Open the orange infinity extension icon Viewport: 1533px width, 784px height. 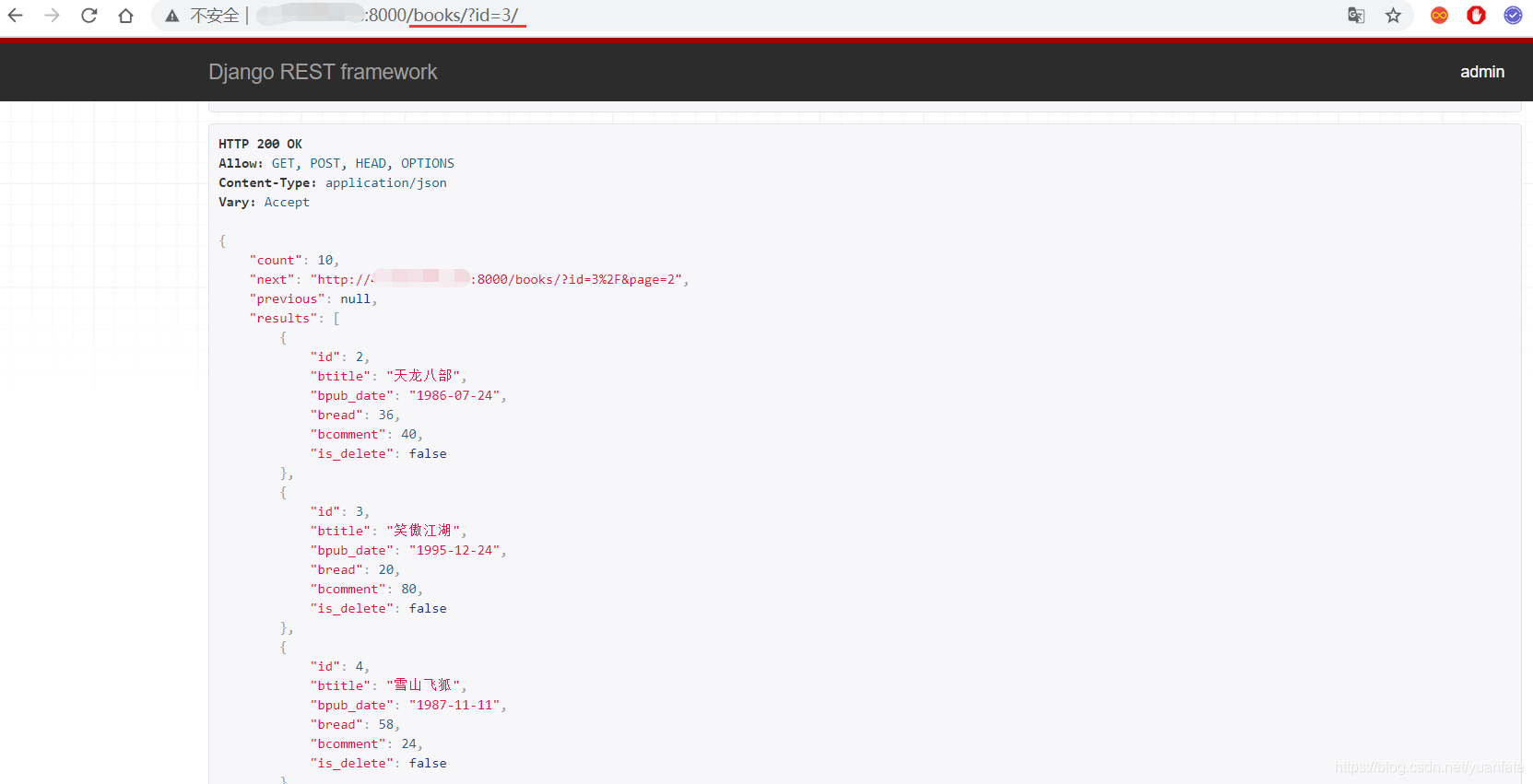[1439, 16]
